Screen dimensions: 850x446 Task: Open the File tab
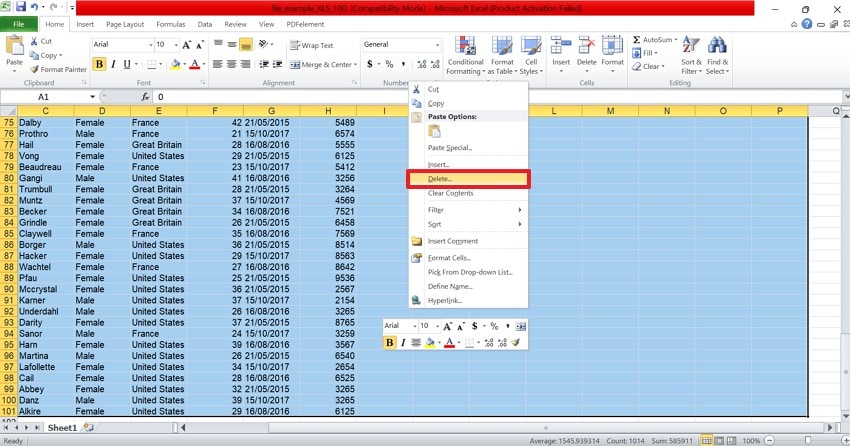18,24
